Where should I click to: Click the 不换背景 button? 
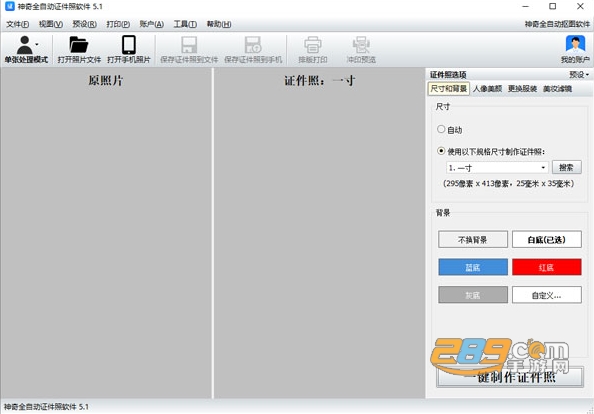473,239
